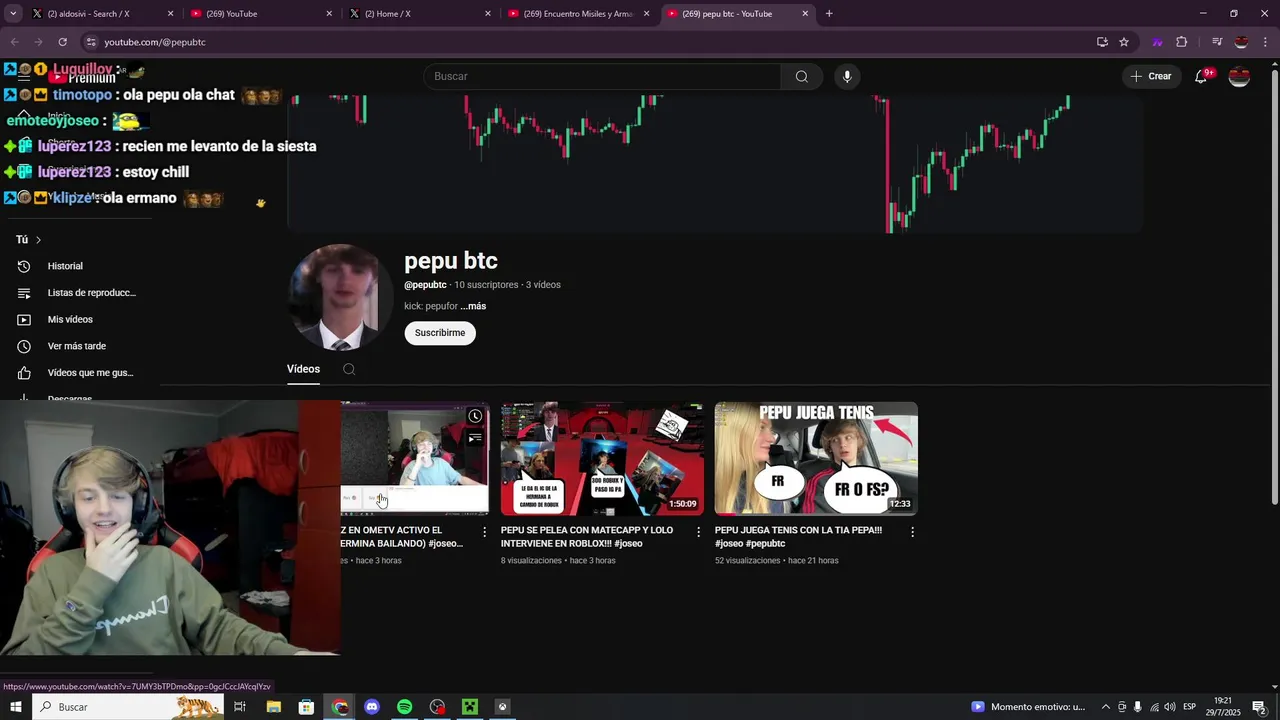Viewport: 1280px width, 720px height.
Task: Close the pepu btc - YouTube tab
Action: [x=806, y=14]
